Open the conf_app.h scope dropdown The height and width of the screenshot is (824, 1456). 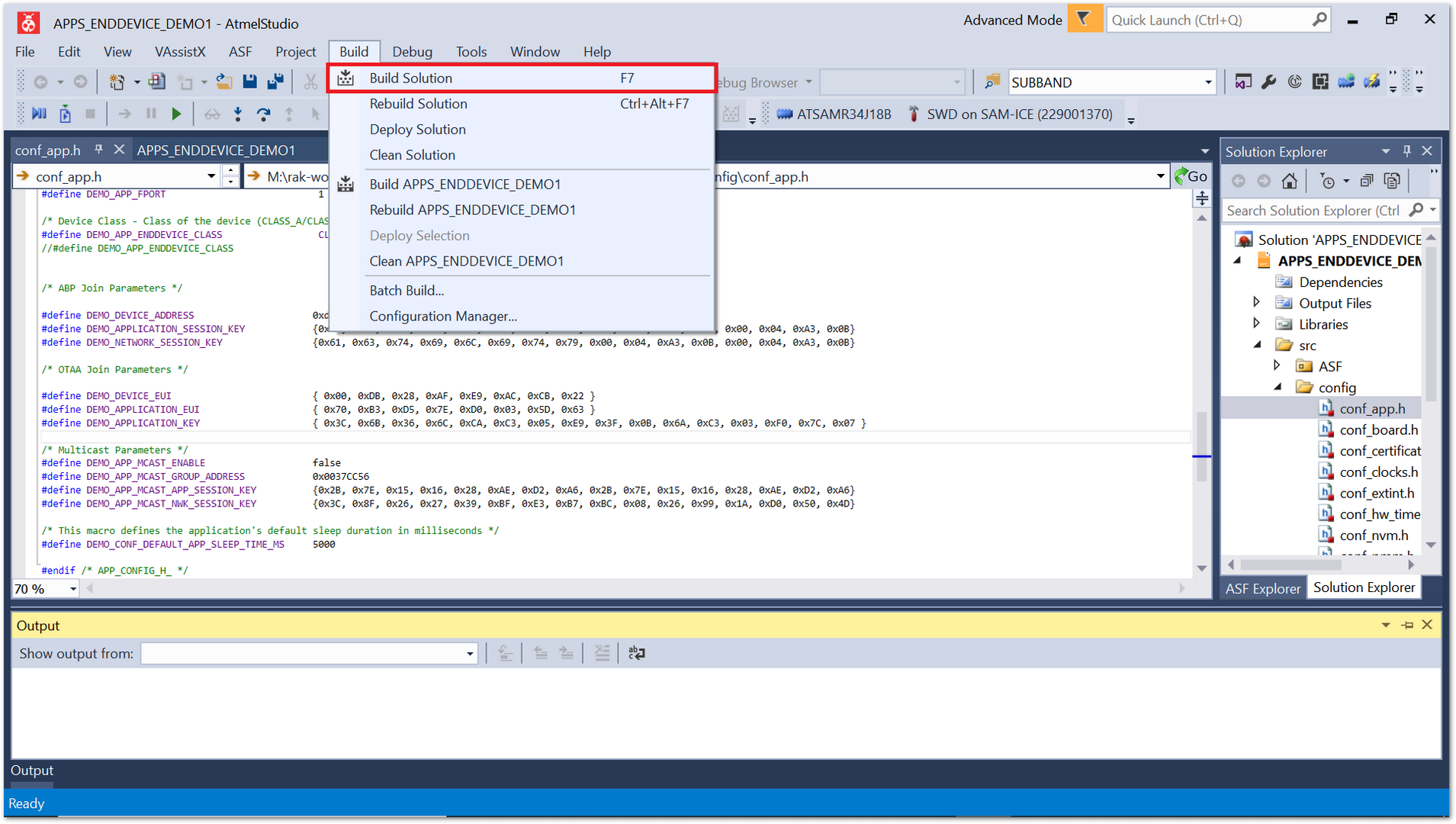[211, 176]
